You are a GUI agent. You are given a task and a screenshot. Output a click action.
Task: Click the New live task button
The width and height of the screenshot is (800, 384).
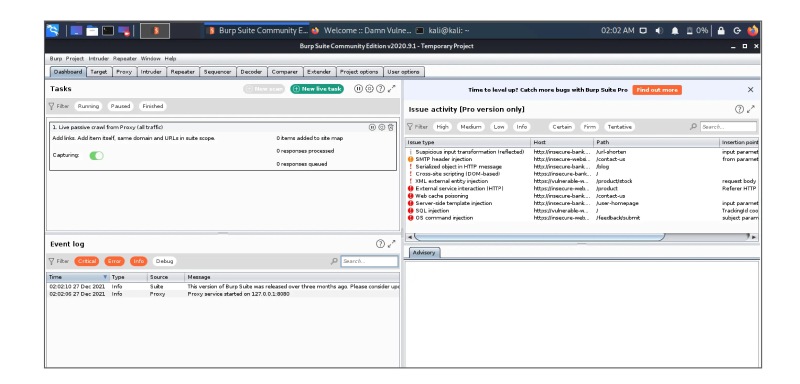click(317, 89)
